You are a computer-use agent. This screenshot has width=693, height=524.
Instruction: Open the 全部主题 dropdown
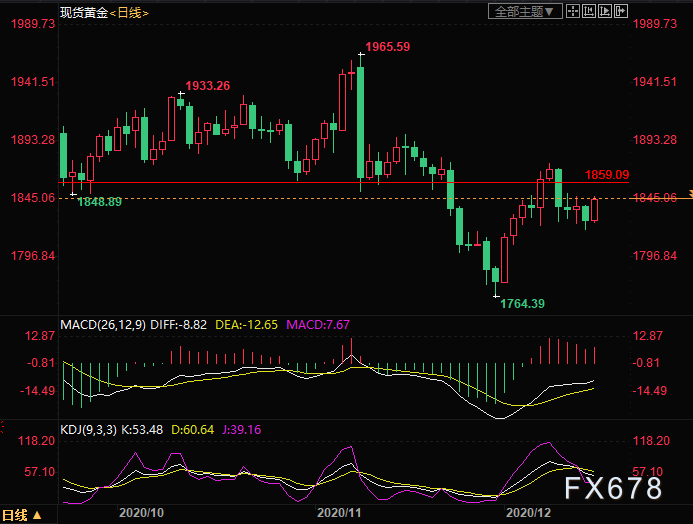pyautogui.click(x=525, y=11)
